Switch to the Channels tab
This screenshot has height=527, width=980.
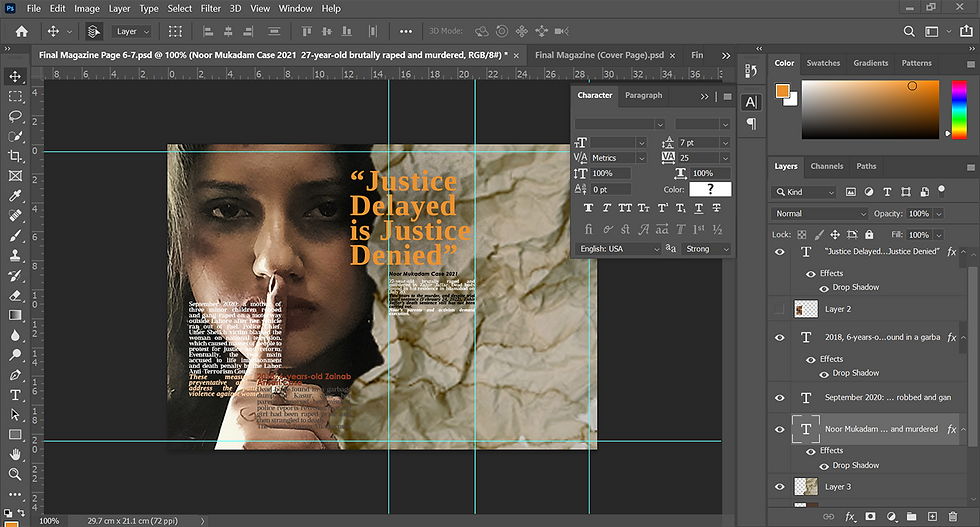point(826,166)
